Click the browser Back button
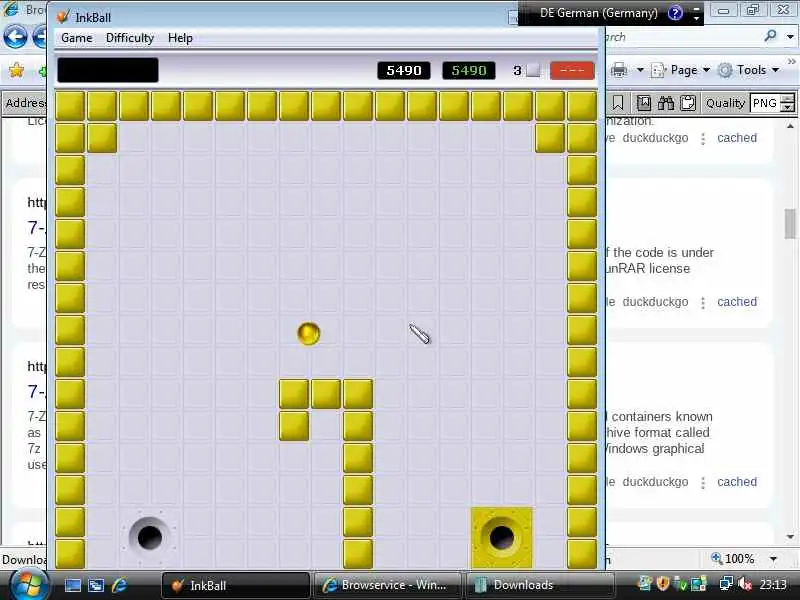 tap(15, 37)
